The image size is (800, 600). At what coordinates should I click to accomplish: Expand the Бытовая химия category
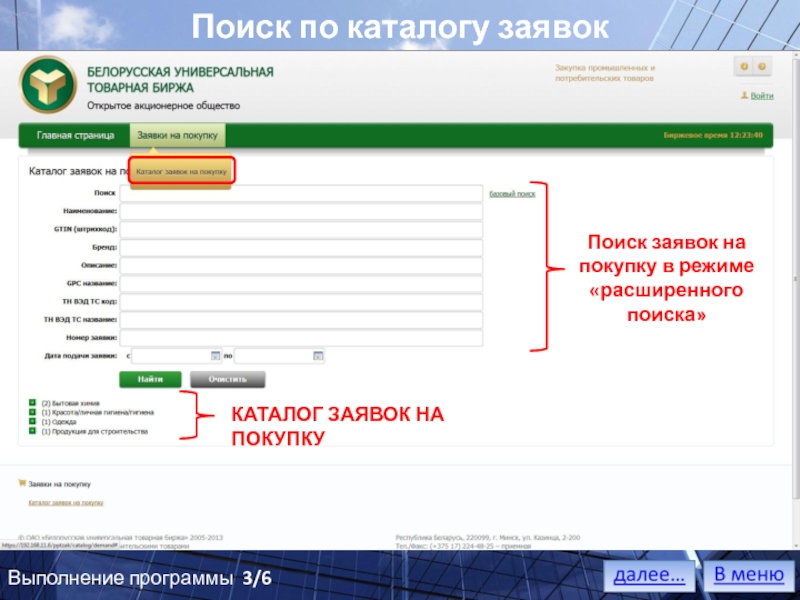coord(32,403)
